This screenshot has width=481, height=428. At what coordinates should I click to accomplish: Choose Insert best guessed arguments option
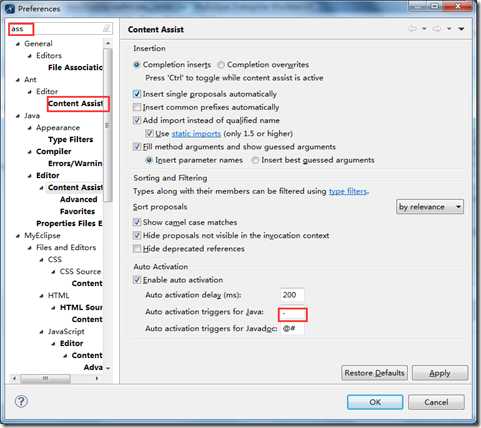pyautogui.click(x=255, y=160)
